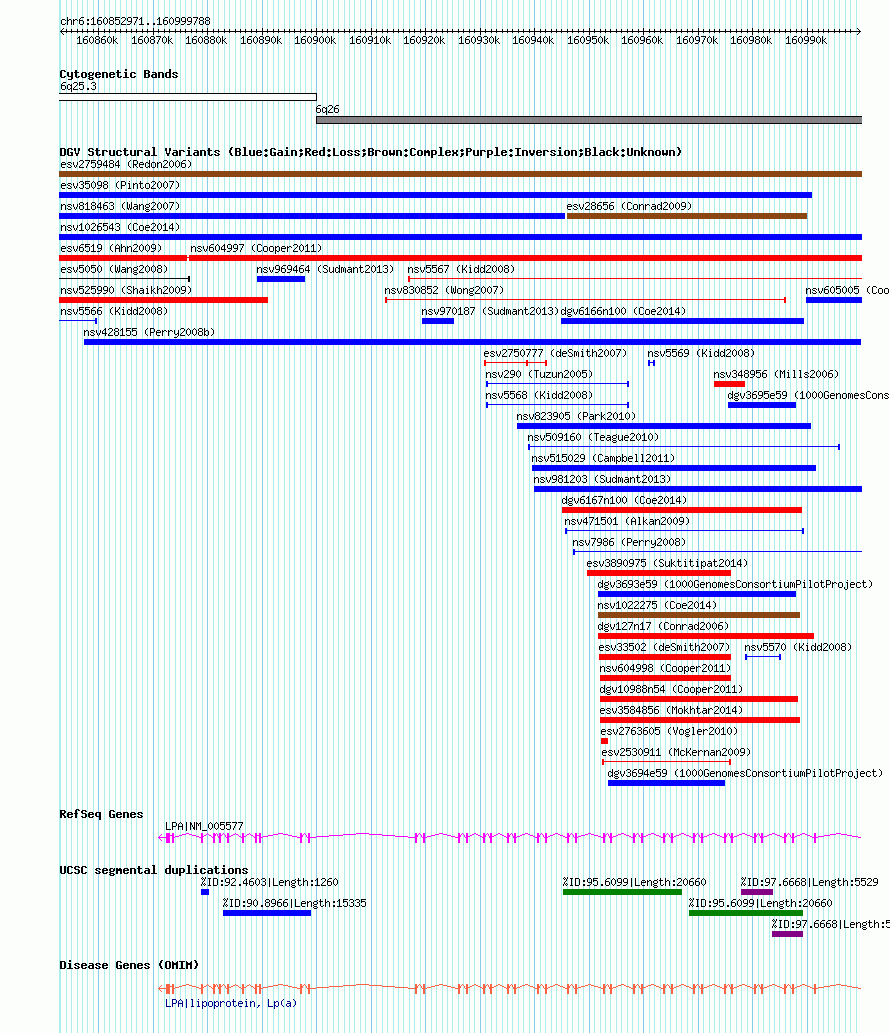The image size is (890, 1033).
Task: Select esv2530911 (McKernan2009) label
Action: 676,754
